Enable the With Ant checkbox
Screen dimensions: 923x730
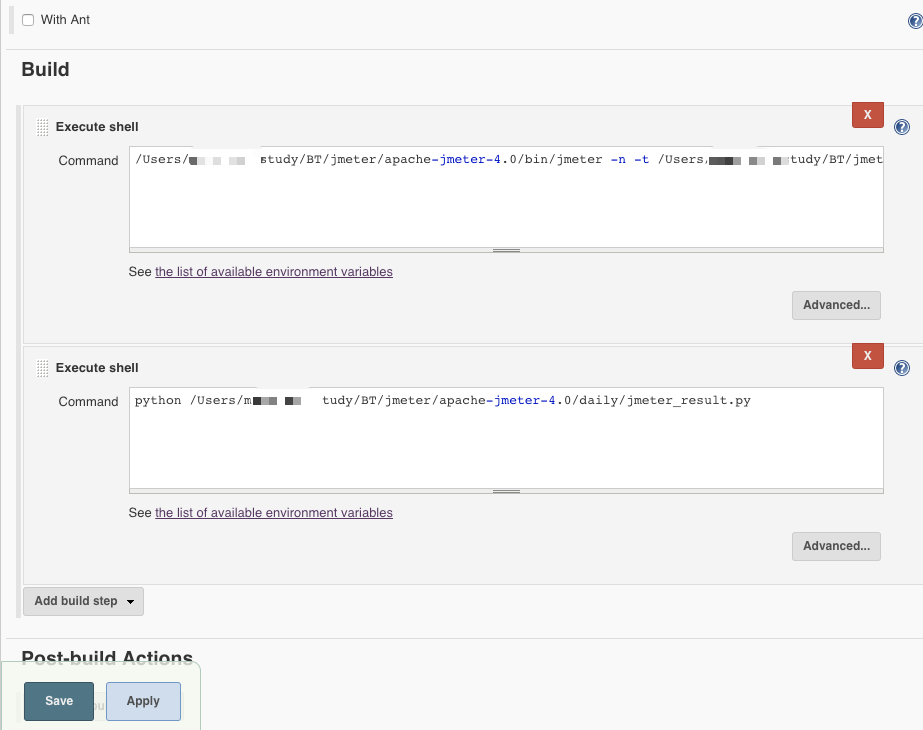point(28,20)
